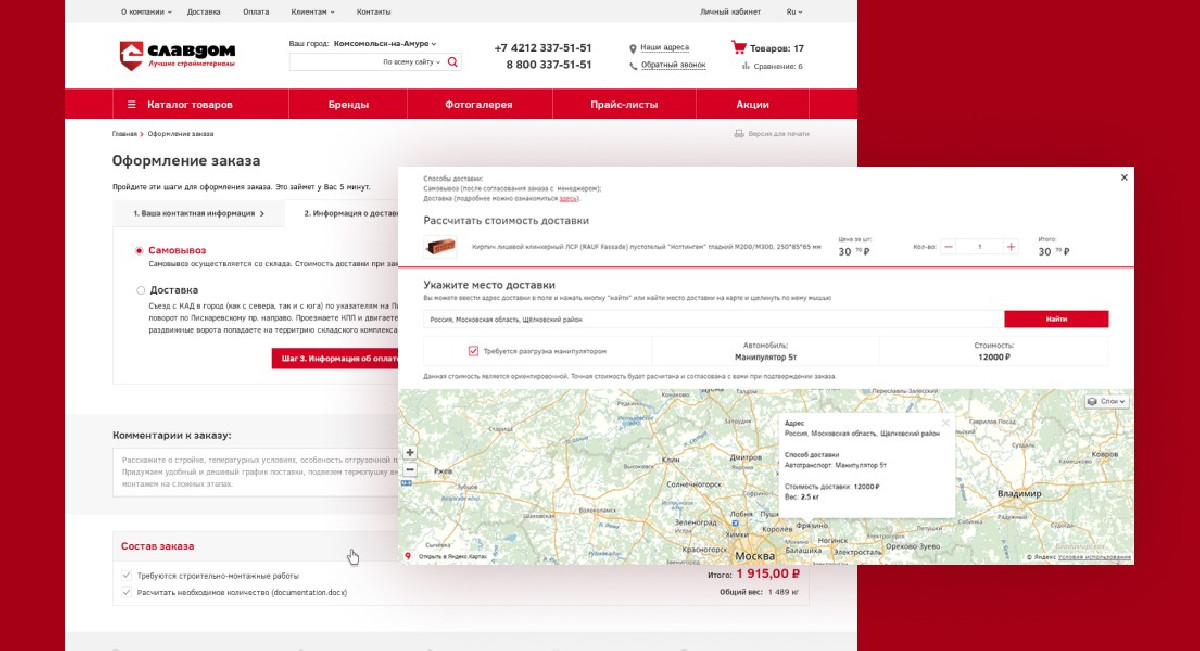The height and width of the screenshot is (651, 1200).
Task: Toggle calculate required quantity checkbox
Action: [126, 592]
